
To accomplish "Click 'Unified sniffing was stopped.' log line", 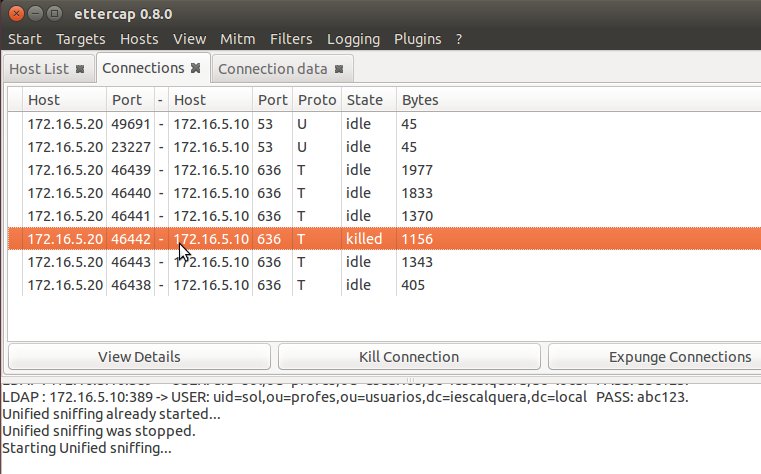I will pyautogui.click(x=99, y=431).
